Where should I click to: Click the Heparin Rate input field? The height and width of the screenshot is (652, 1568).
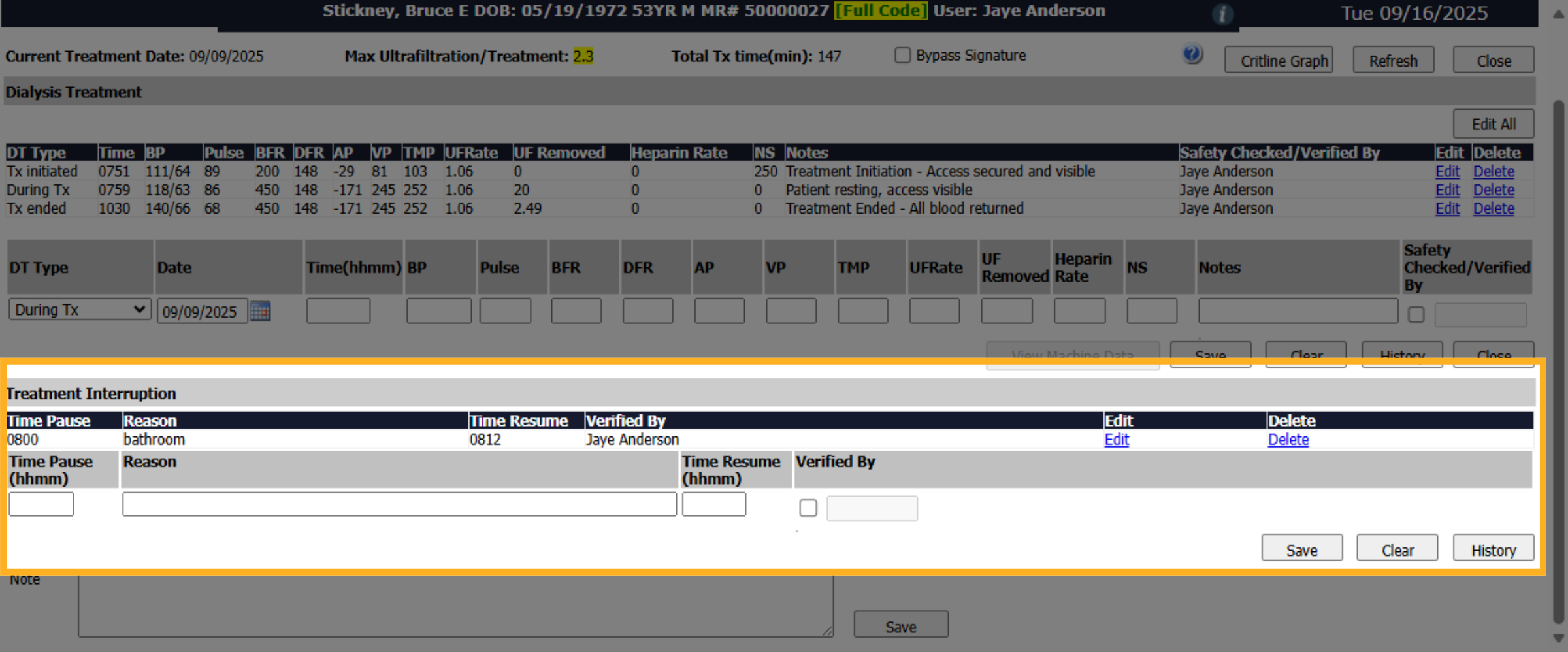click(x=1080, y=311)
